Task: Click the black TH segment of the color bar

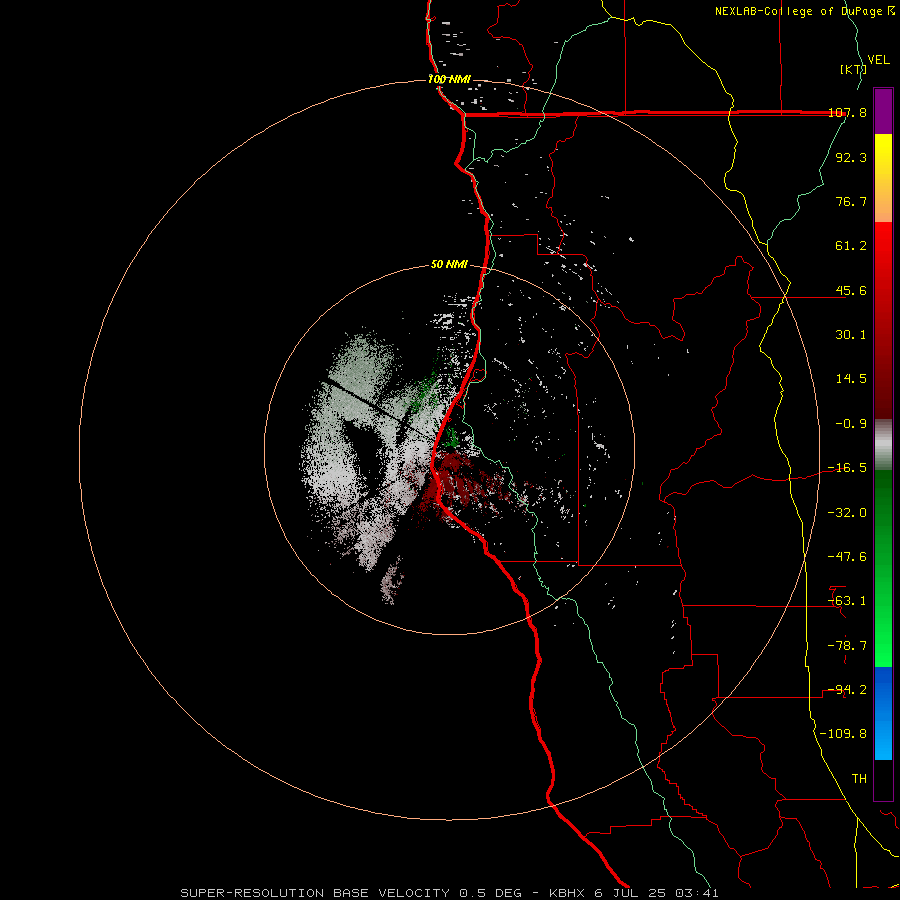Action: [883, 779]
